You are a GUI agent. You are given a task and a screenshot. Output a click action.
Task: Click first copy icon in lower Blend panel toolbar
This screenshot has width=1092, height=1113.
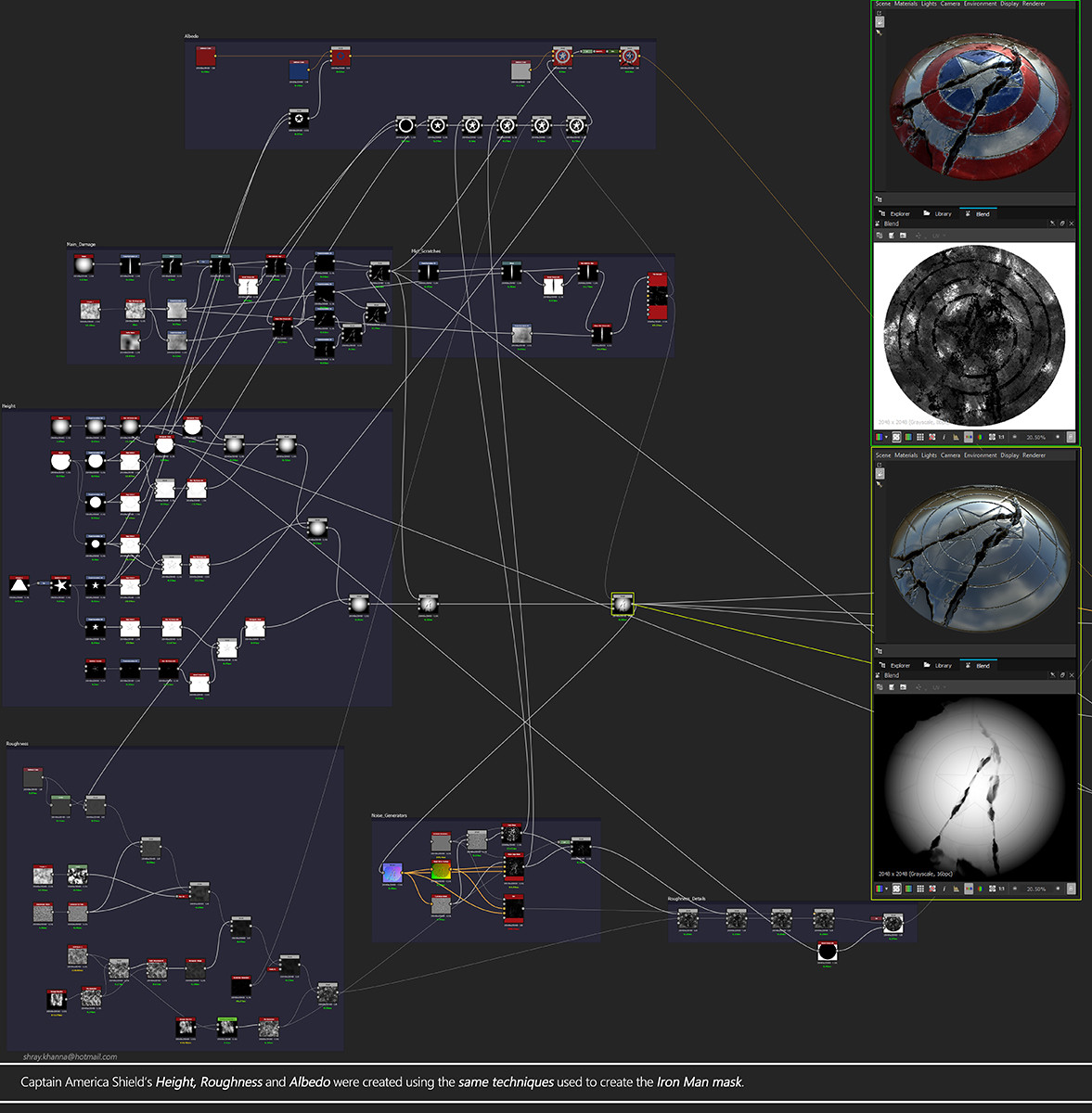tap(880, 687)
